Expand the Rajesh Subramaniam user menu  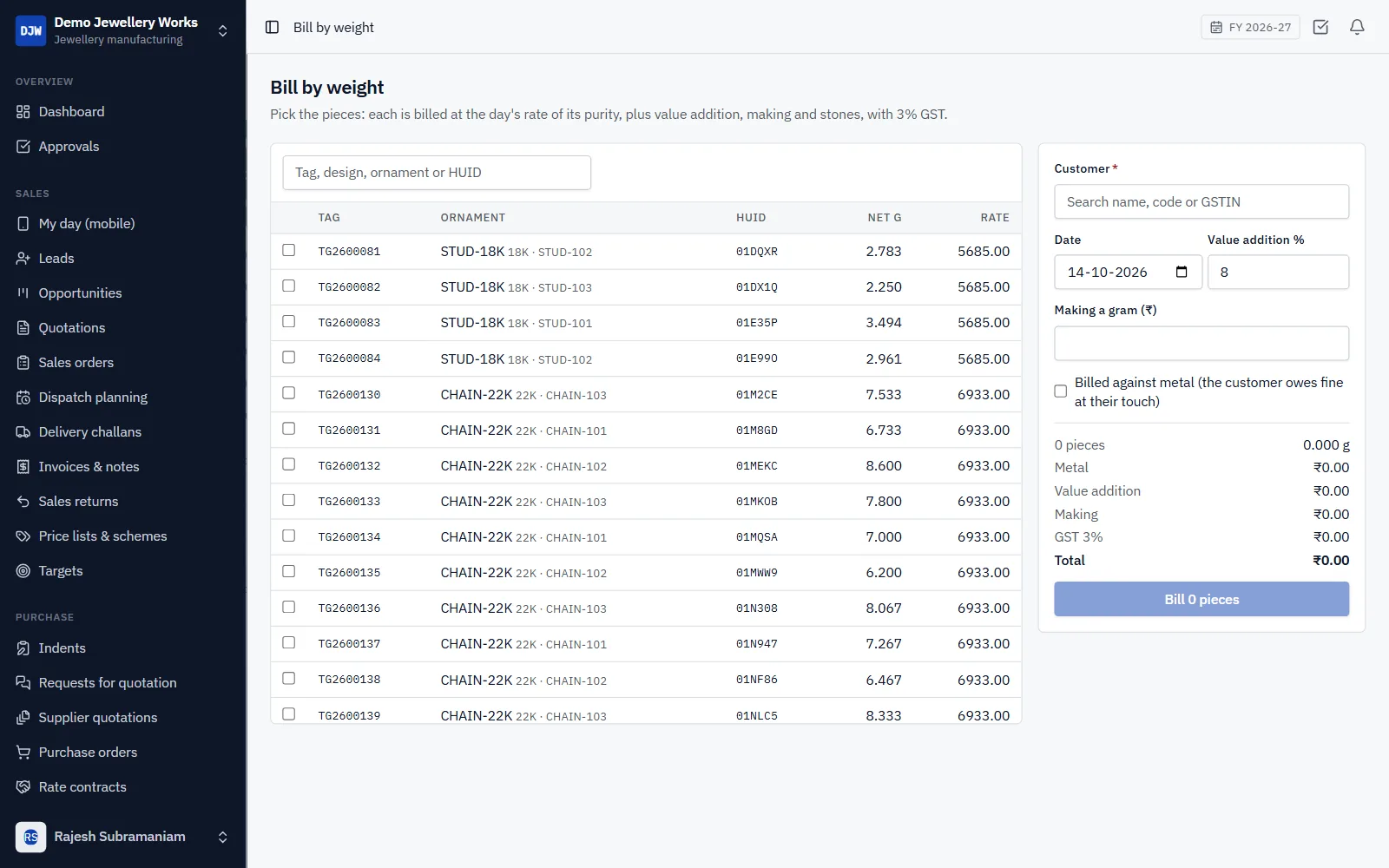(x=222, y=837)
